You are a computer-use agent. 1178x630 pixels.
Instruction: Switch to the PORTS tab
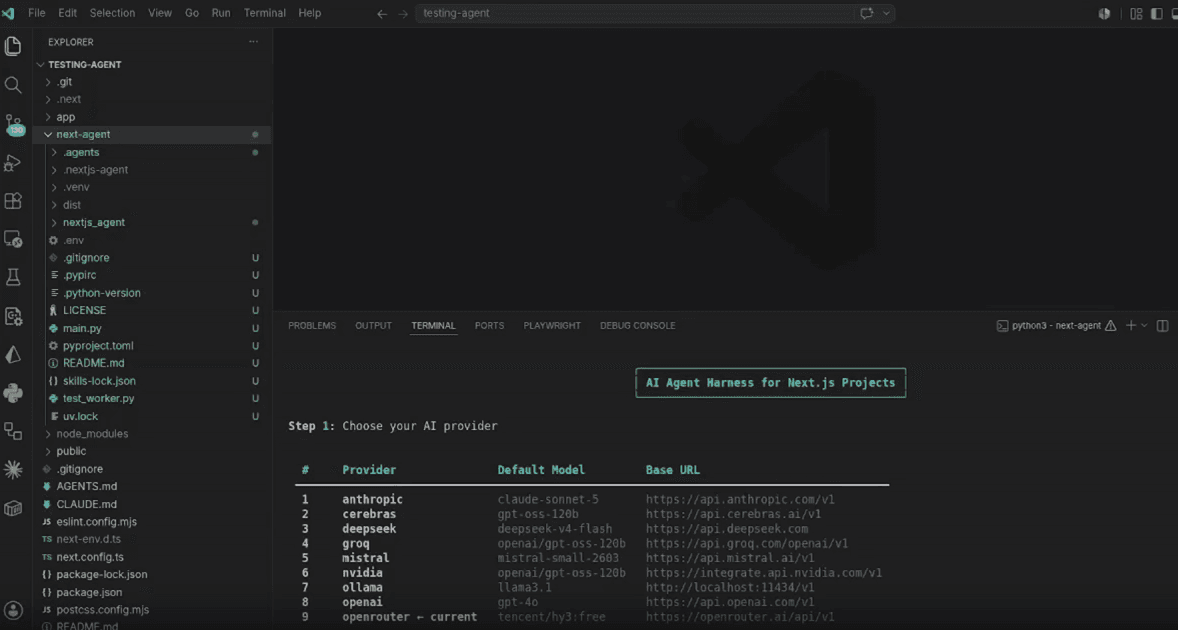pos(489,326)
